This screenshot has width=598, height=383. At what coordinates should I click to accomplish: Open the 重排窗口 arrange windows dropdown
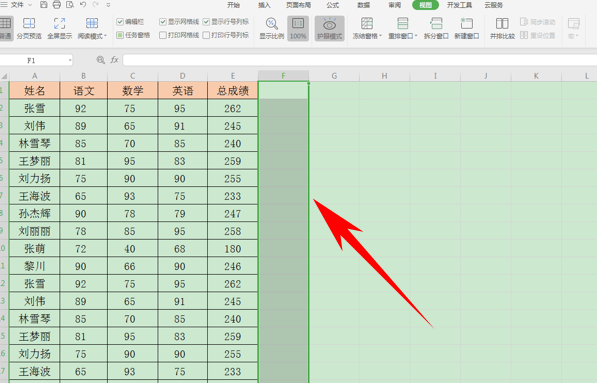coord(402,28)
